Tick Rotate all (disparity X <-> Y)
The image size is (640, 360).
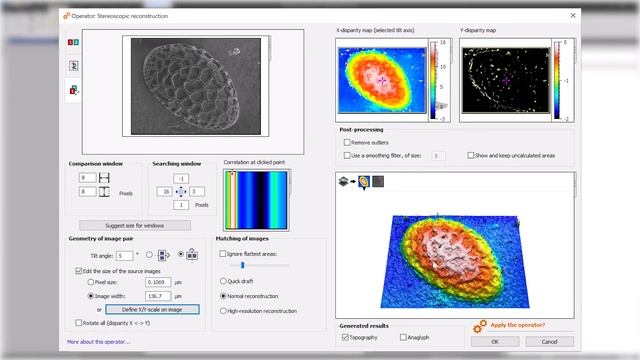tap(79, 323)
